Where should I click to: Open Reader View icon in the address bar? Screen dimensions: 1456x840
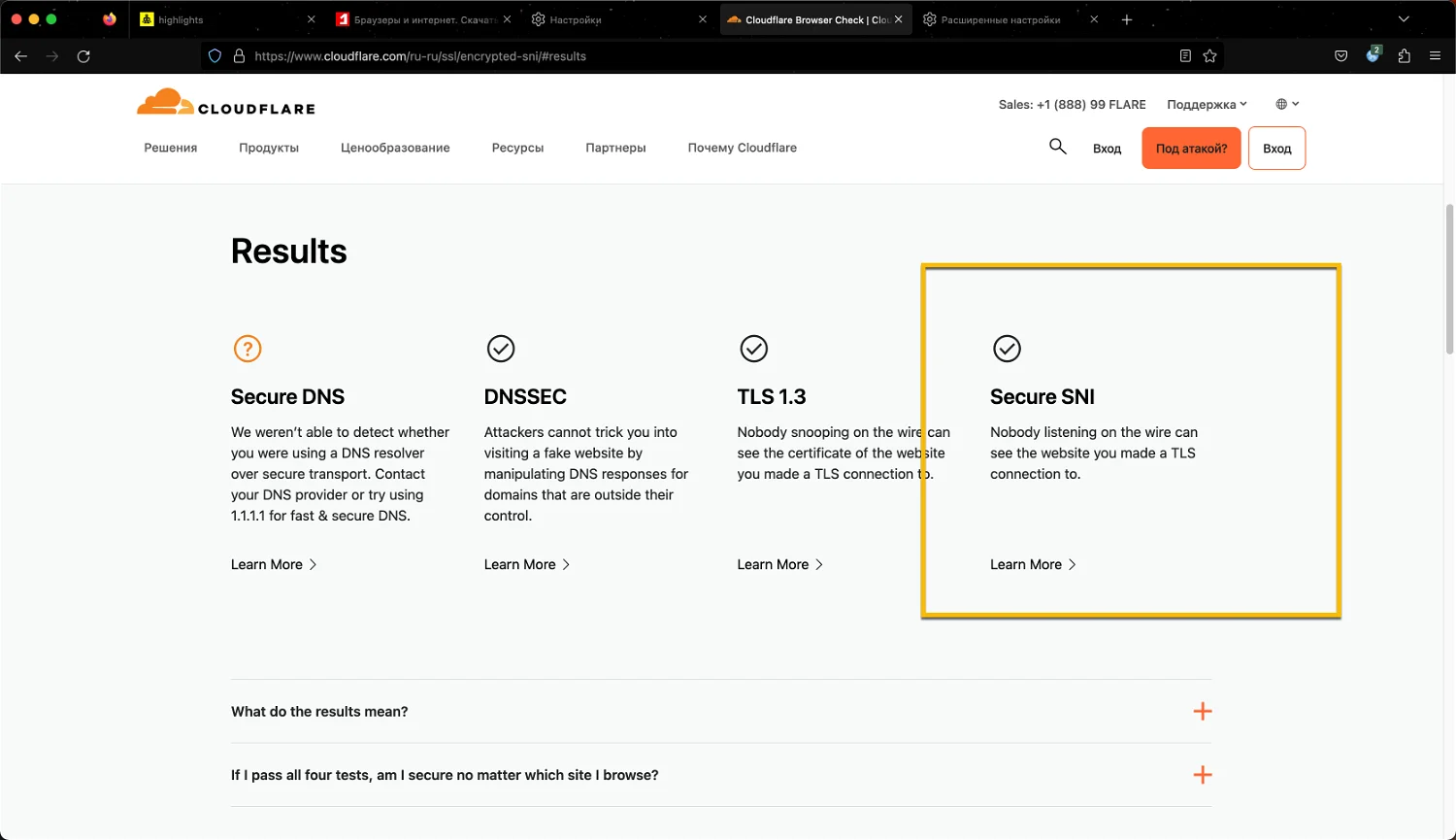1185,56
